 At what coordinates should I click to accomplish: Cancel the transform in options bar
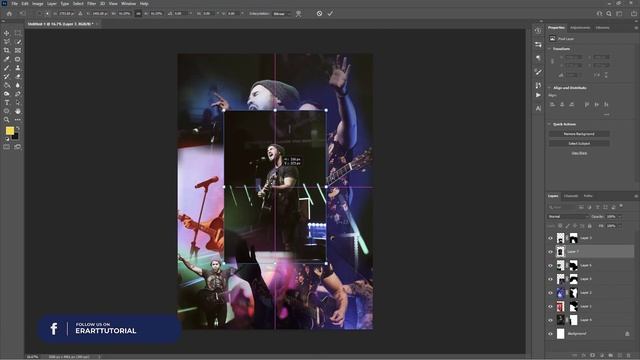click(x=319, y=13)
